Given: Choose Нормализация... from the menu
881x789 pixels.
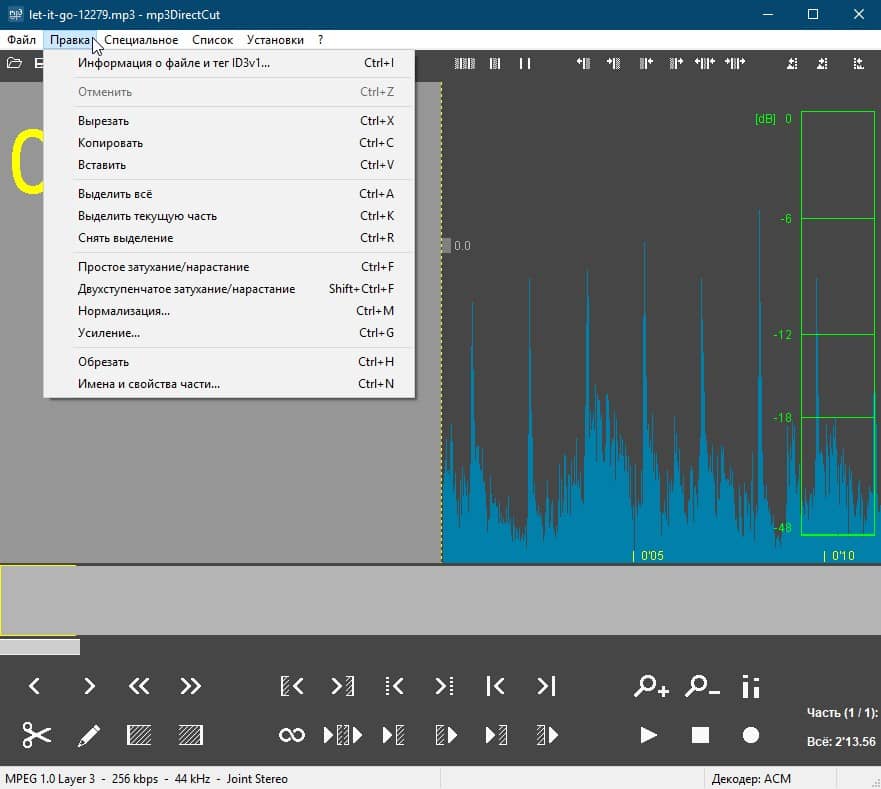Looking at the screenshot, I should click(124, 311).
